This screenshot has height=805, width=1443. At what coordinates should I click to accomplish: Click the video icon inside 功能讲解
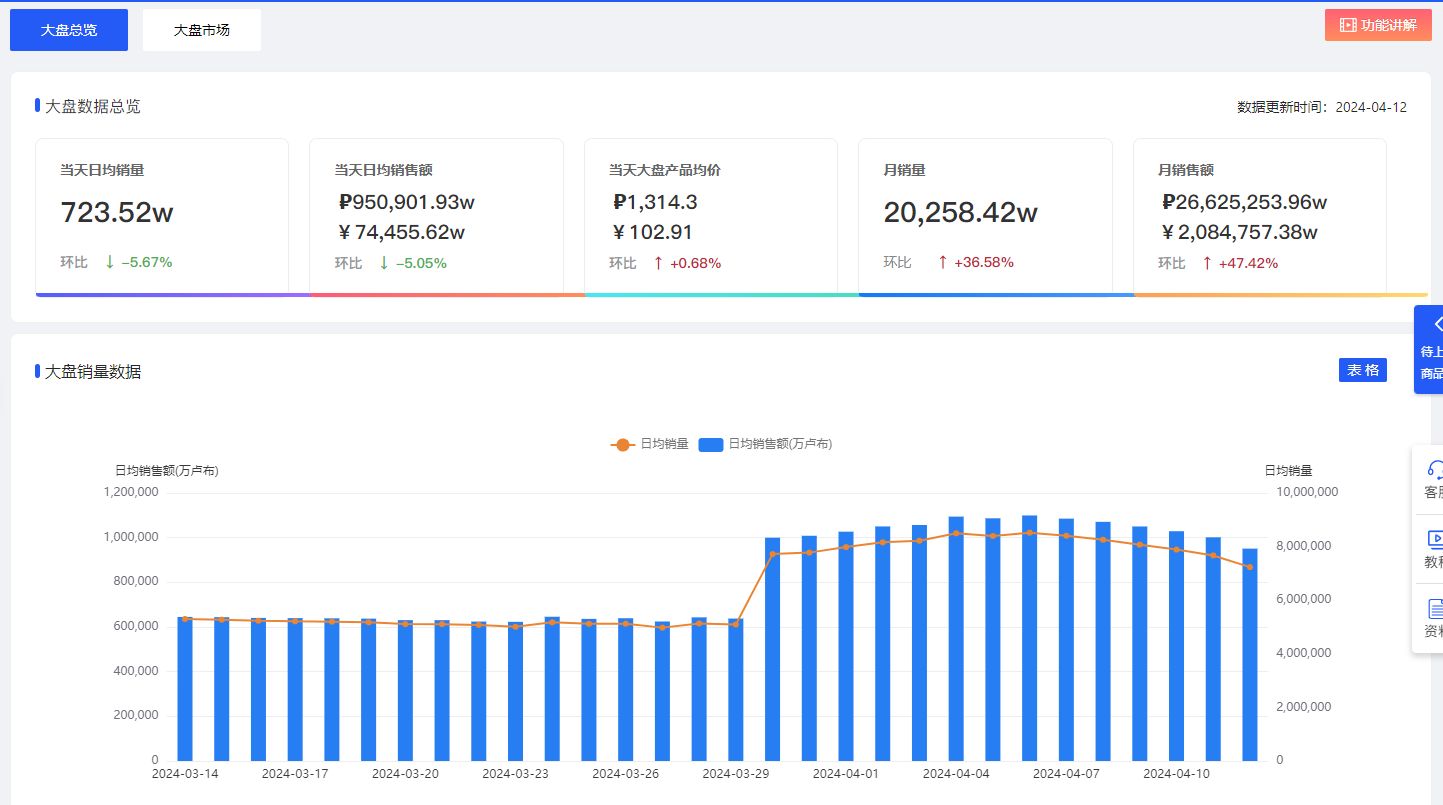1348,25
